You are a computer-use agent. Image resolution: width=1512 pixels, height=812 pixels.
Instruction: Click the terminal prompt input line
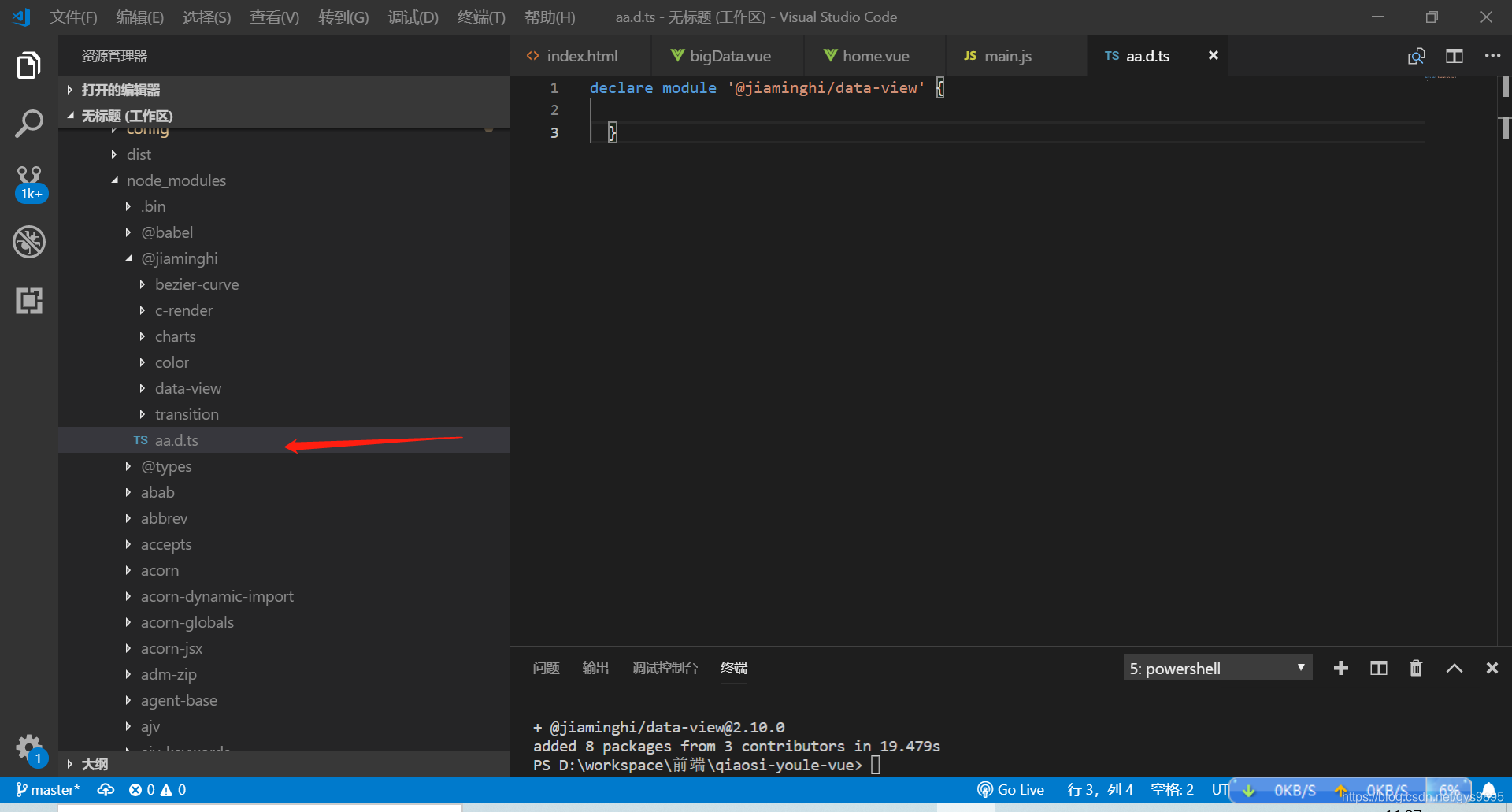tap(706, 765)
